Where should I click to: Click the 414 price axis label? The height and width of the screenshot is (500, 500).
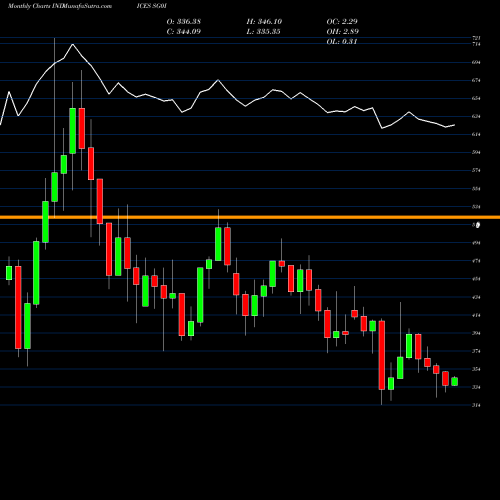coord(476,315)
